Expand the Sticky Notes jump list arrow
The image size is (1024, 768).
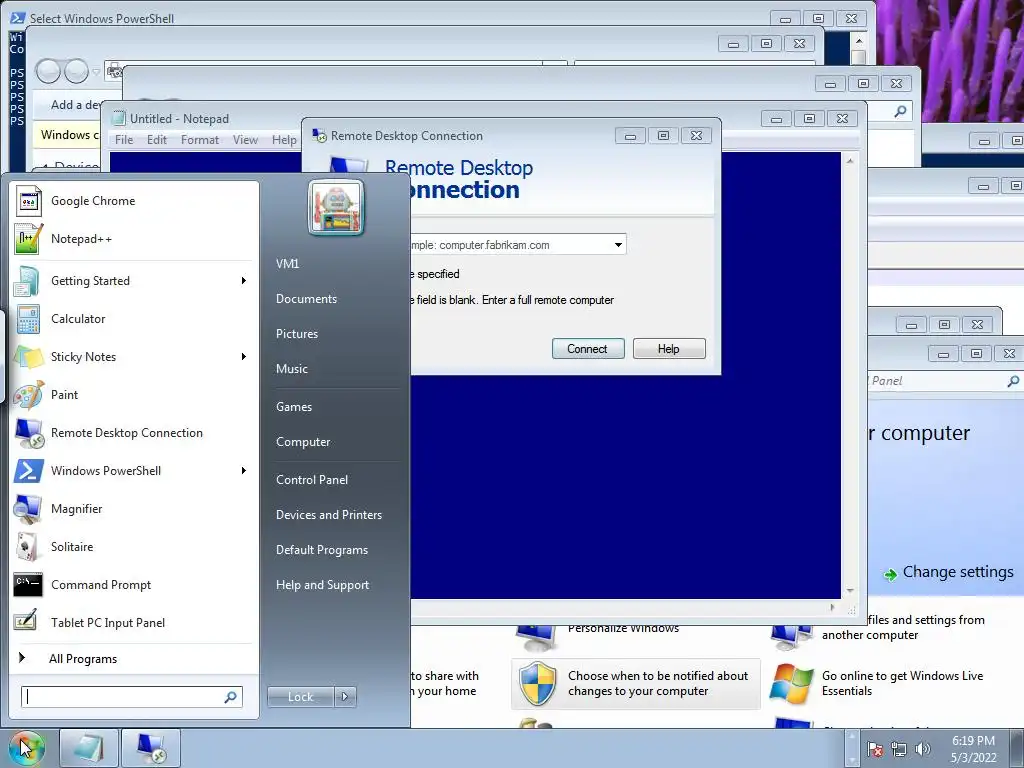244,357
